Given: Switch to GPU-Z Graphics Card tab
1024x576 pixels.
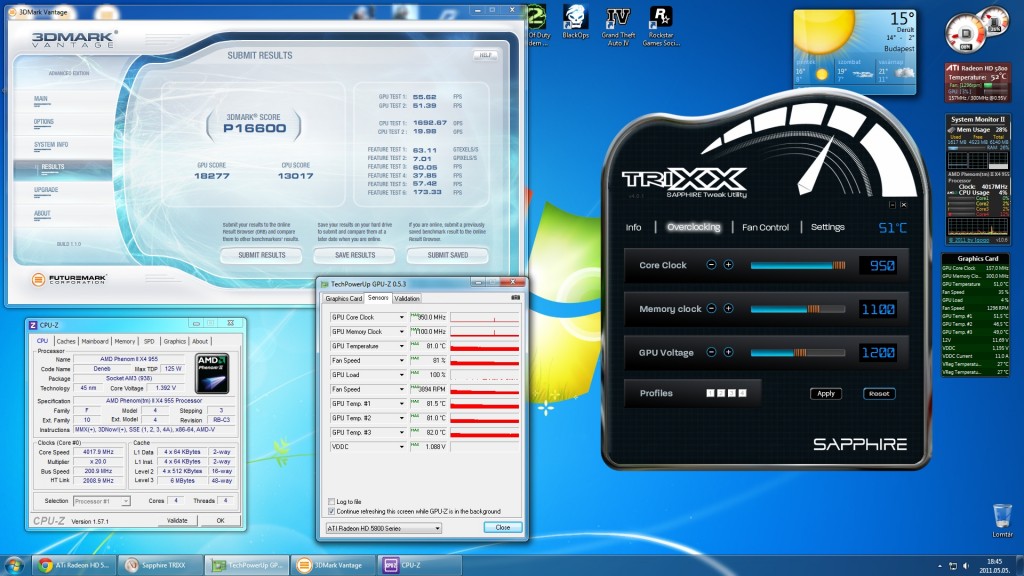Looking at the screenshot, I should pyautogui.click(x=344, y=298).
